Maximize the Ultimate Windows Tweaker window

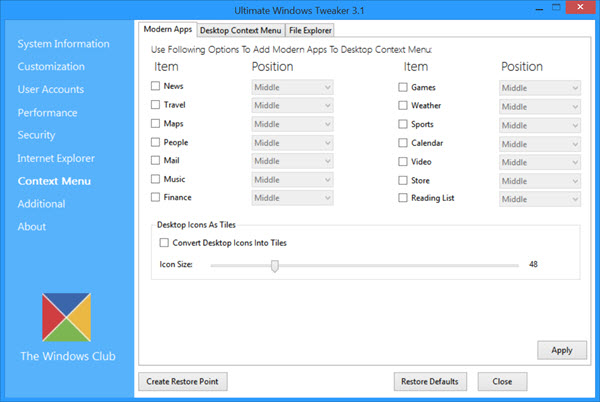[556, 8]
